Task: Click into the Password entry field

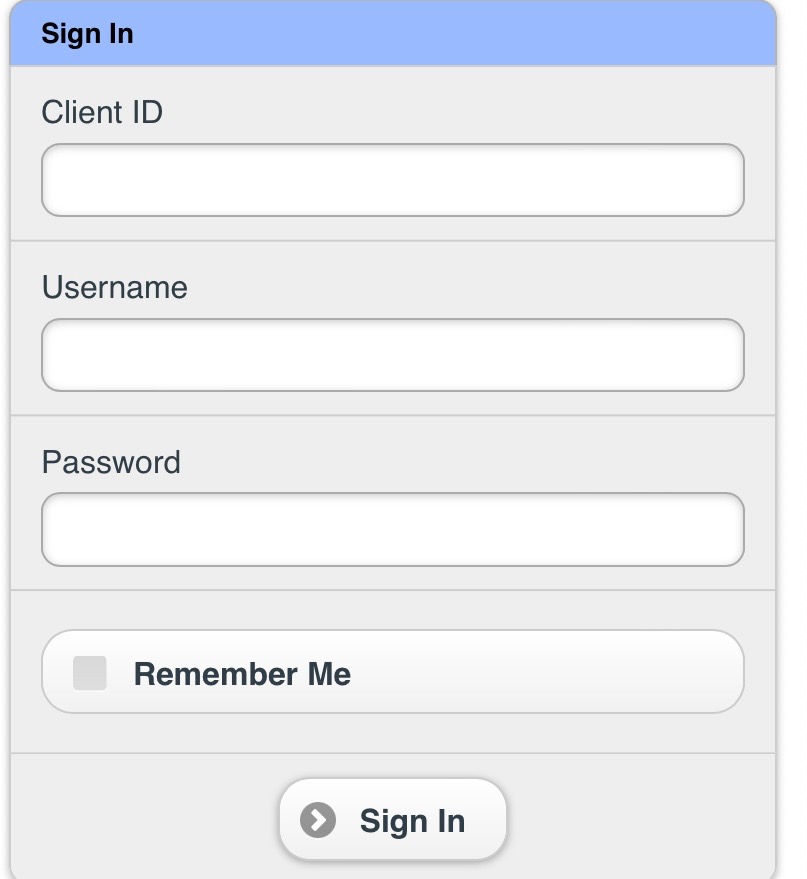Action: [393, 529]
